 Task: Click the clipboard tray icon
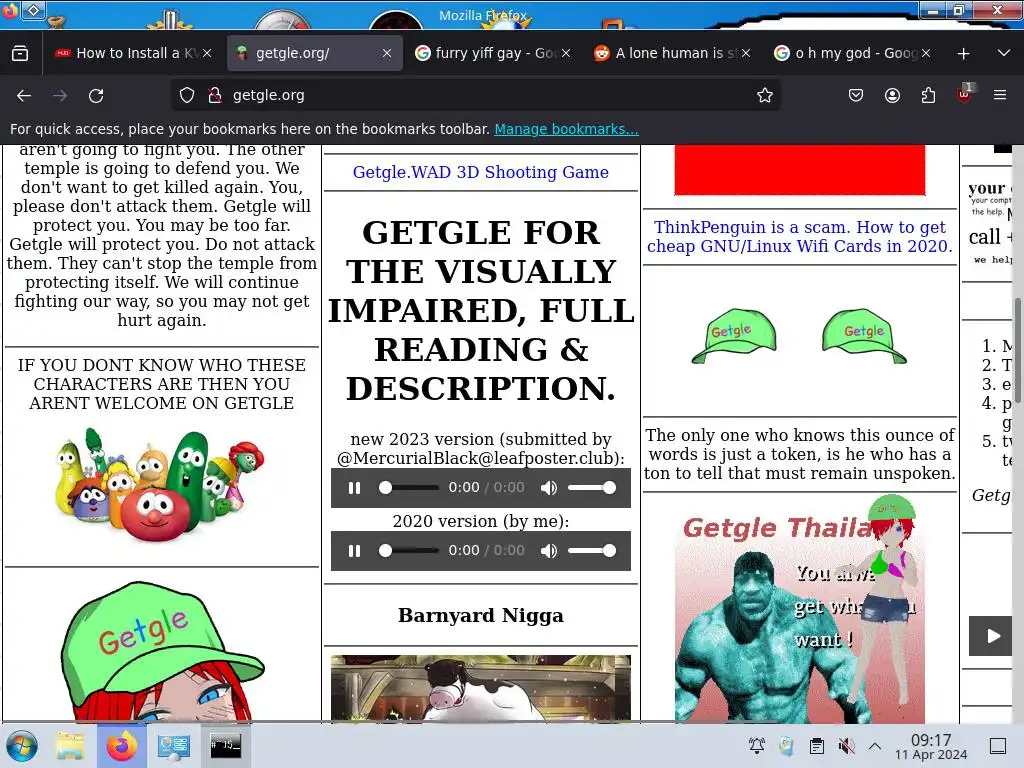(x=816, y=746)
